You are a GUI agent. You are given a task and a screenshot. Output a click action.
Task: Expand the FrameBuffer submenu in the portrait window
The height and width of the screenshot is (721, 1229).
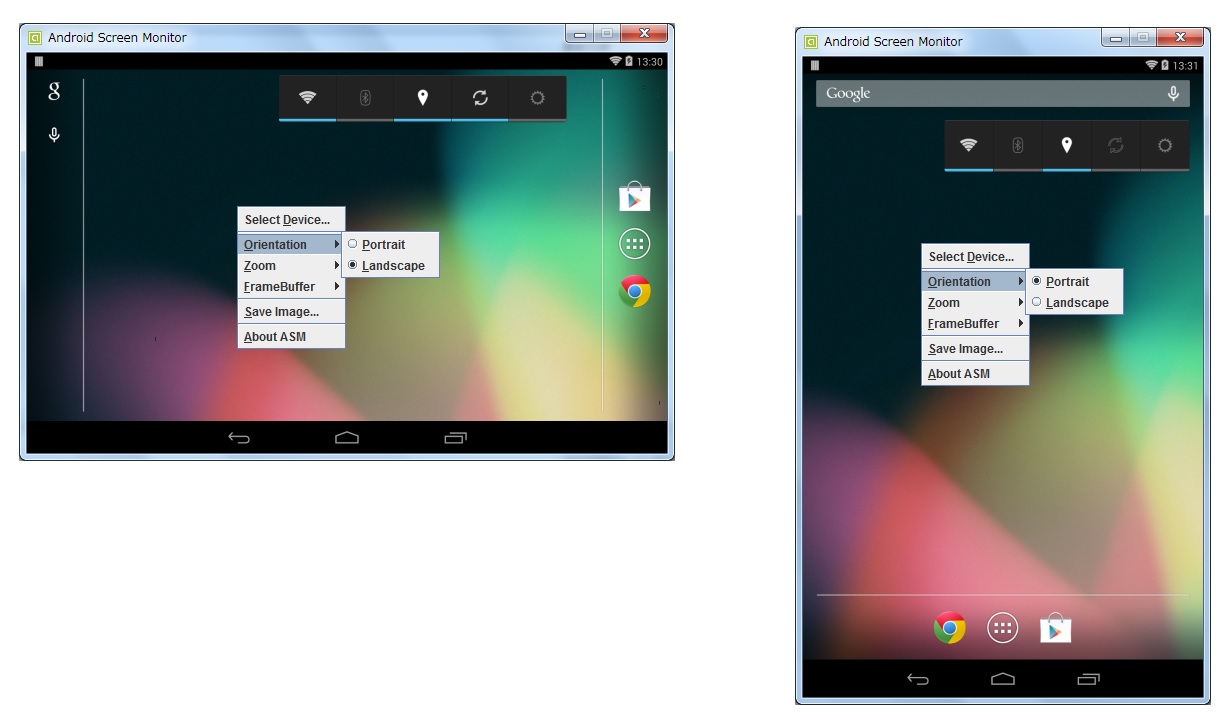[x=975, y=324]
